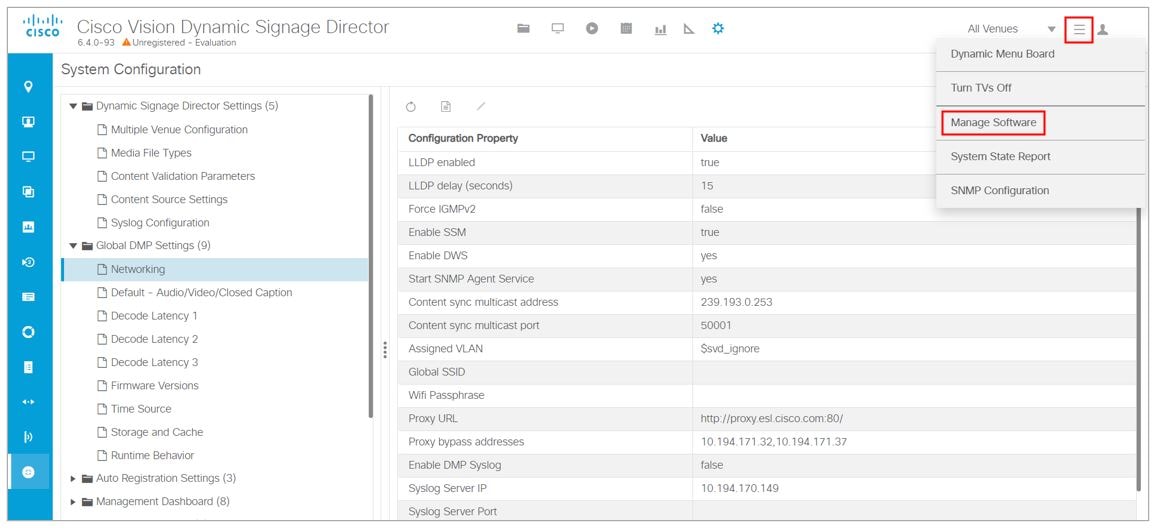Open the Firmware Versions tree item
Screen dimensions: 1157x530
point(154,386)
